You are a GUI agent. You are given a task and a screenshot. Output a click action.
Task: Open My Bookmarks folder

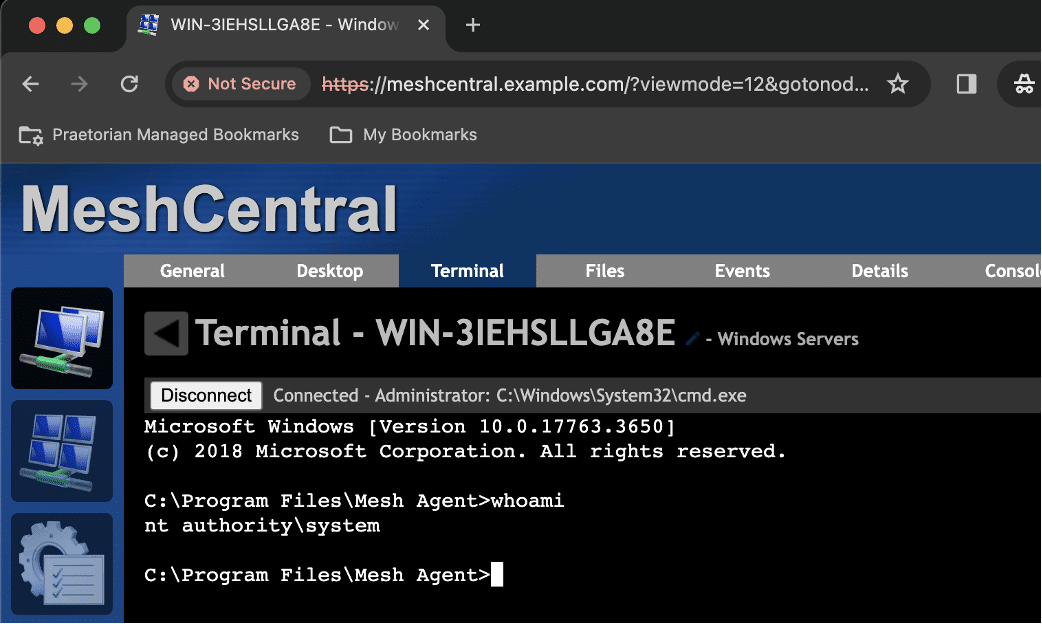click(403, 135)
